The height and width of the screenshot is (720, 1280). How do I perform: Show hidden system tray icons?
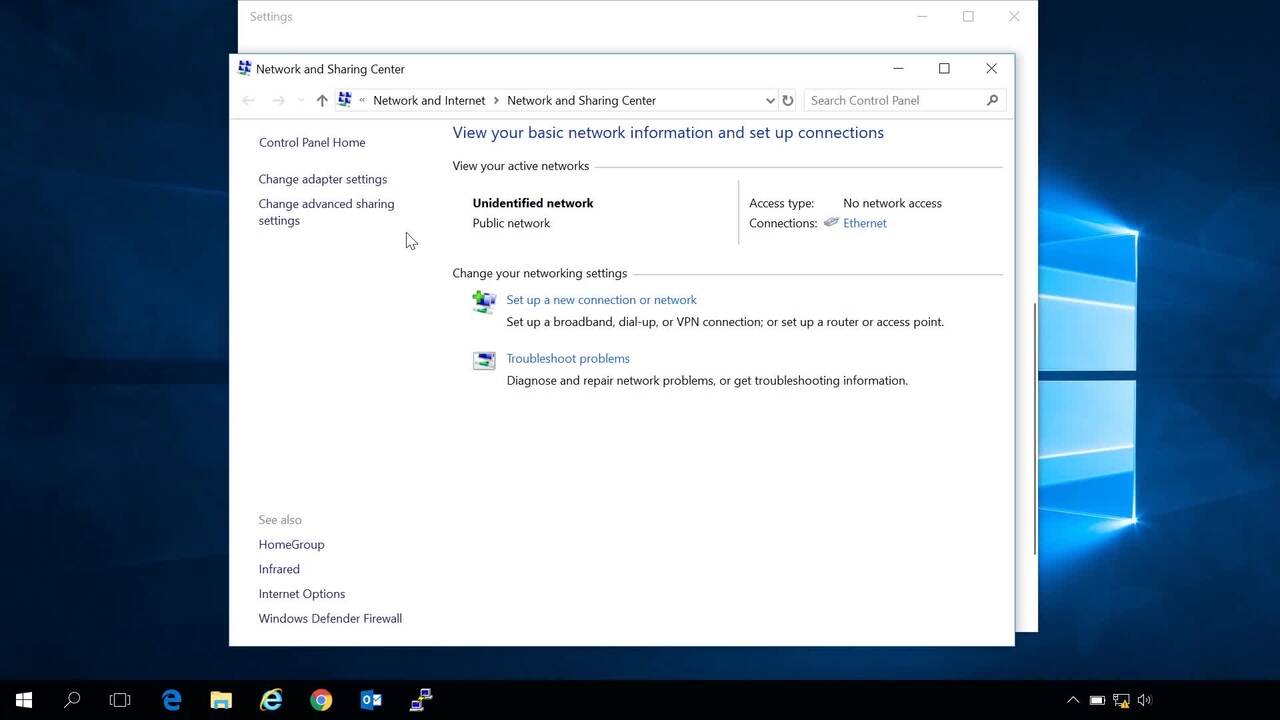[x=1073, y=700]
